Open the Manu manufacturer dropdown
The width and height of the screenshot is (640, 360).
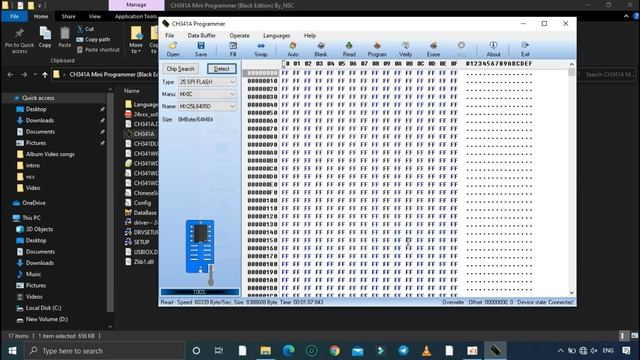coord(207,94)
